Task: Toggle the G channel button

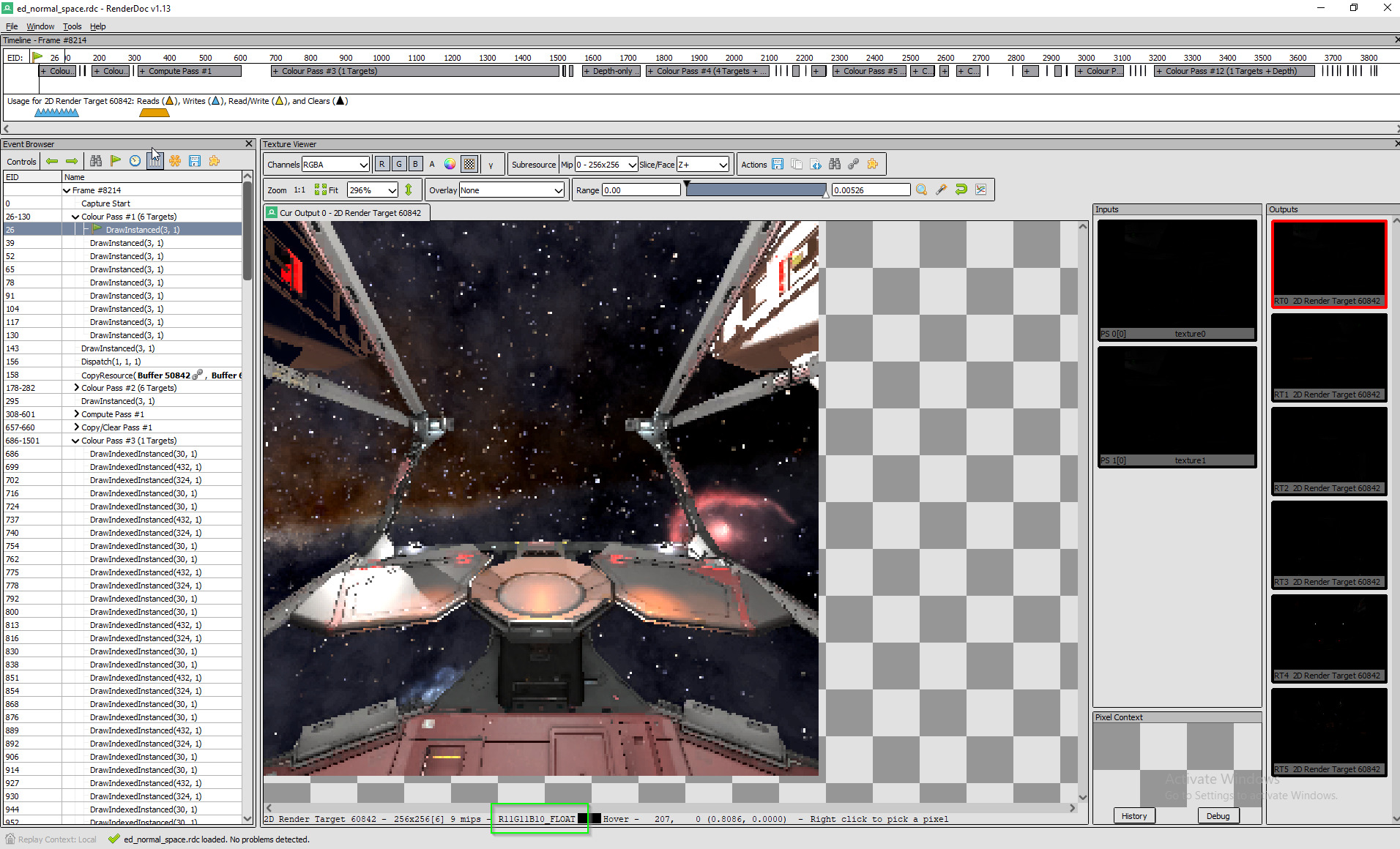Action: click(399, 165)
